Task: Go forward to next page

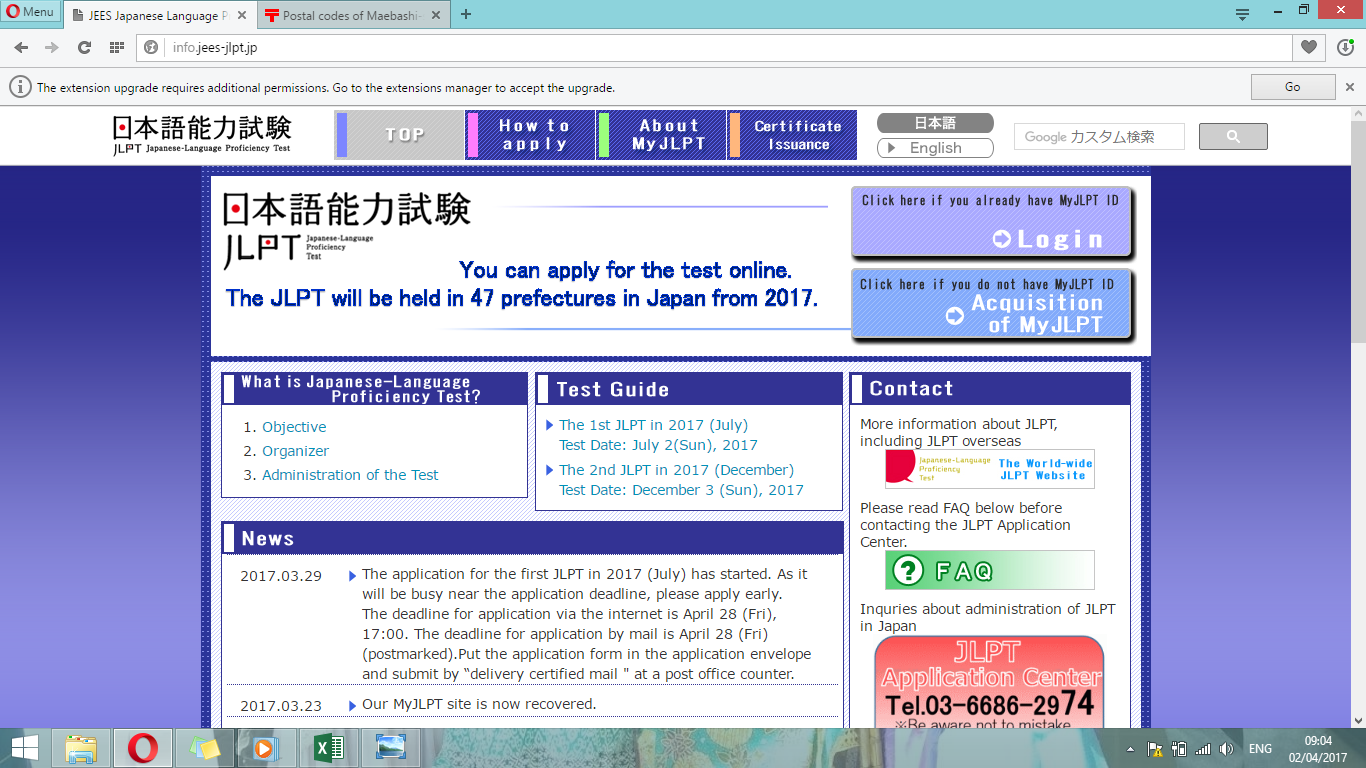Action: (52, 47)
